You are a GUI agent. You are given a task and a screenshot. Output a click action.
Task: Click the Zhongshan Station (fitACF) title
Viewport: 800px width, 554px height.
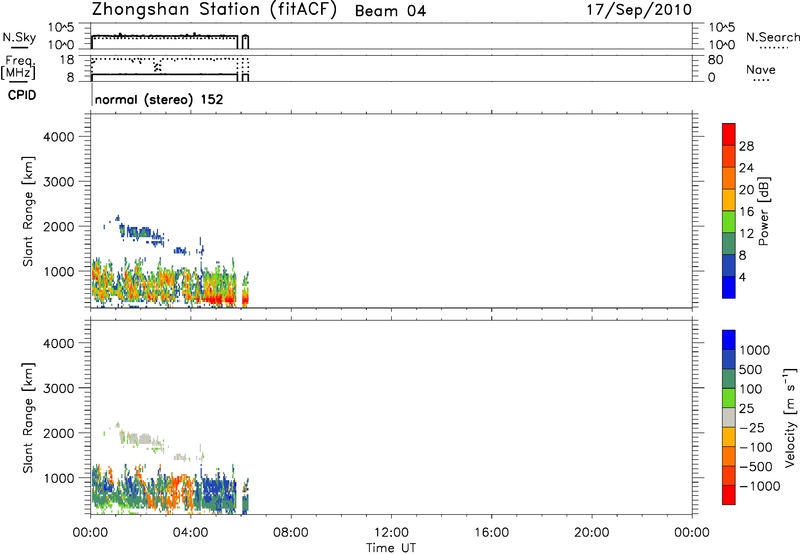pyautogui.click(x=214, y=10)
